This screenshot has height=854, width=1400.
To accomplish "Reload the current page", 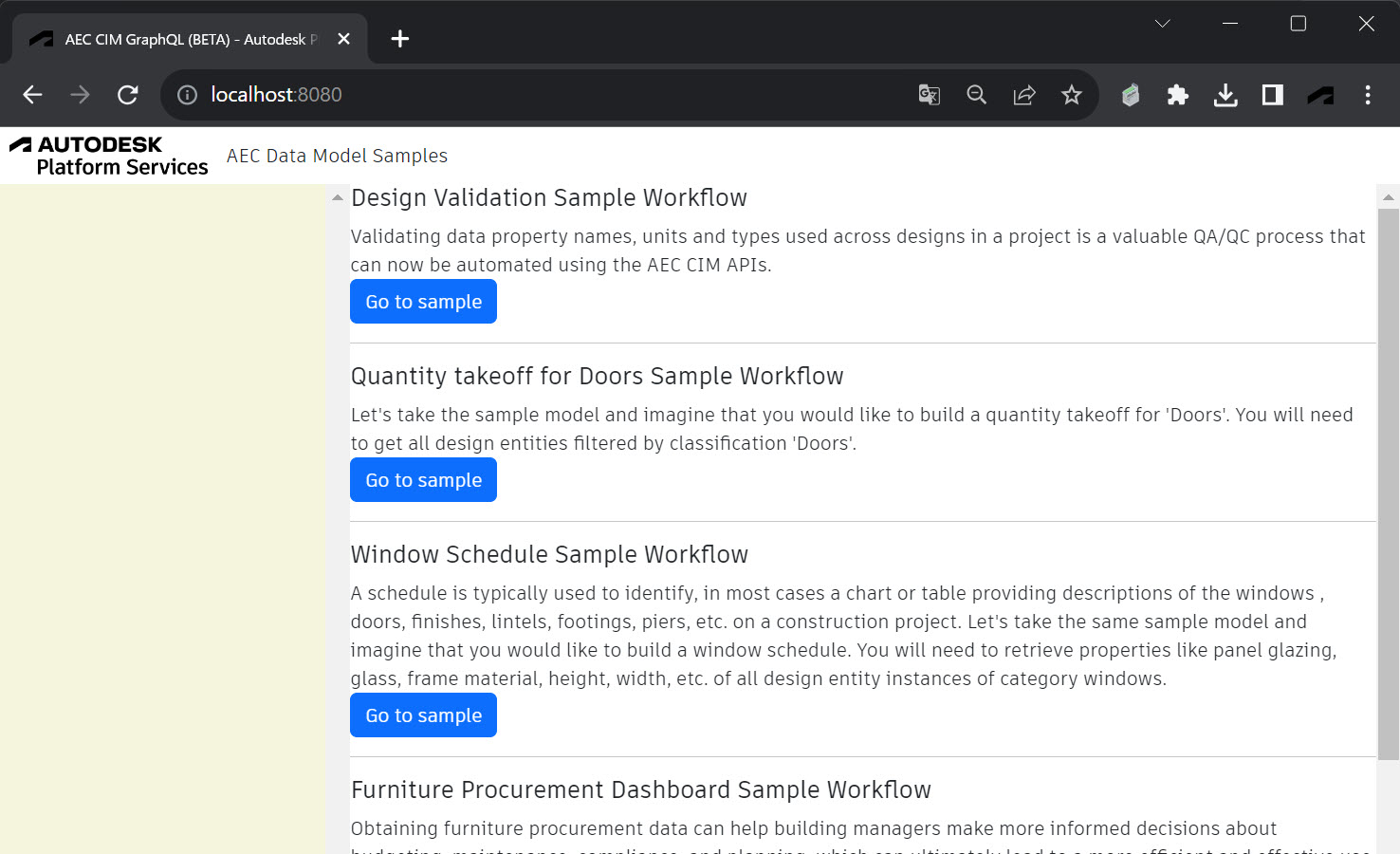I will [127, 95].
